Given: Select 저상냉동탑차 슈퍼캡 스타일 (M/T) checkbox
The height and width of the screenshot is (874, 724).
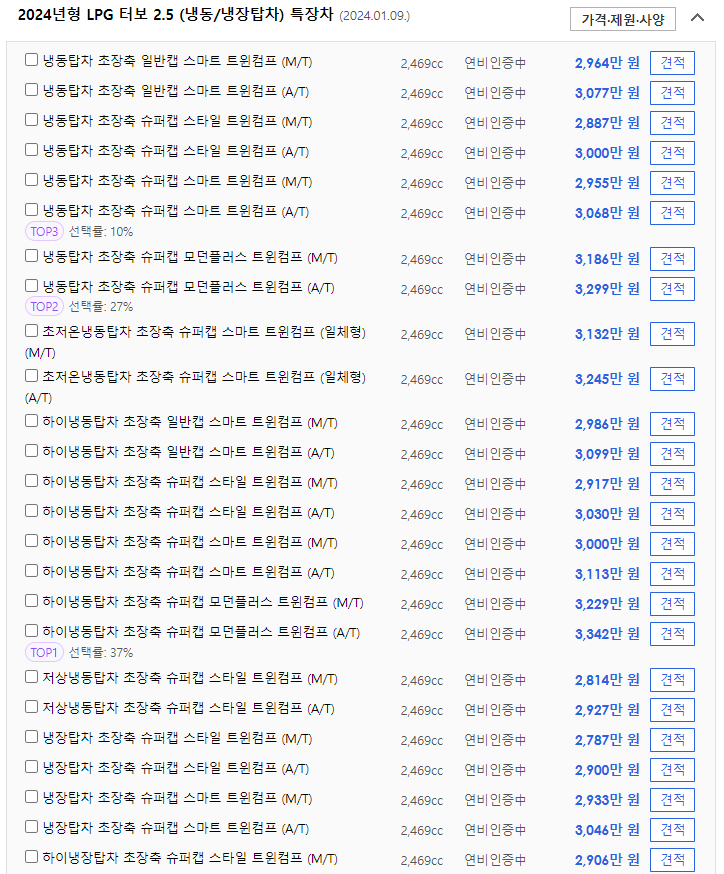Looking at the screenshot, I should pos(31,677).
